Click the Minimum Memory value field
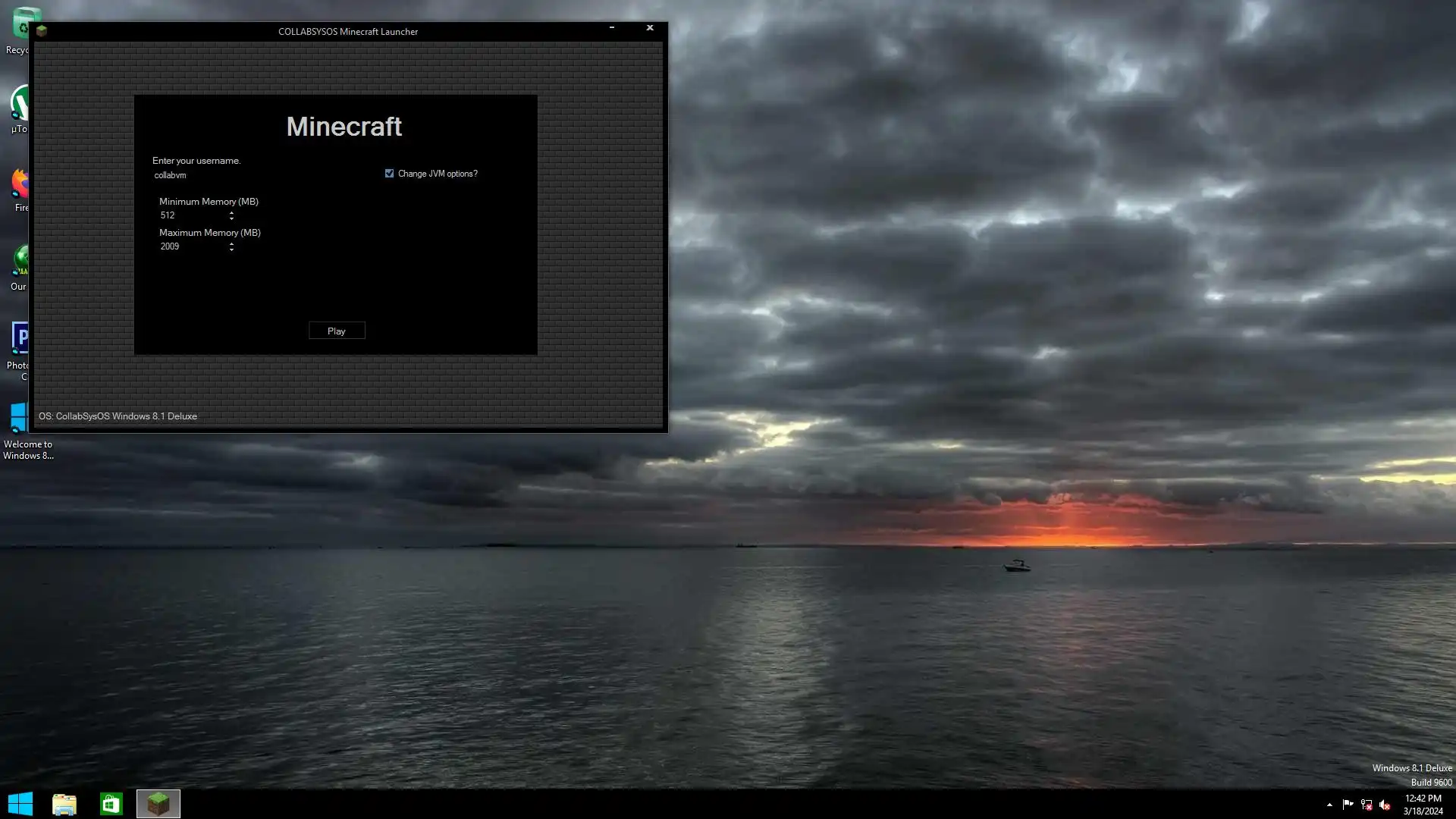The image size is (1456, 819). [191, 215]
